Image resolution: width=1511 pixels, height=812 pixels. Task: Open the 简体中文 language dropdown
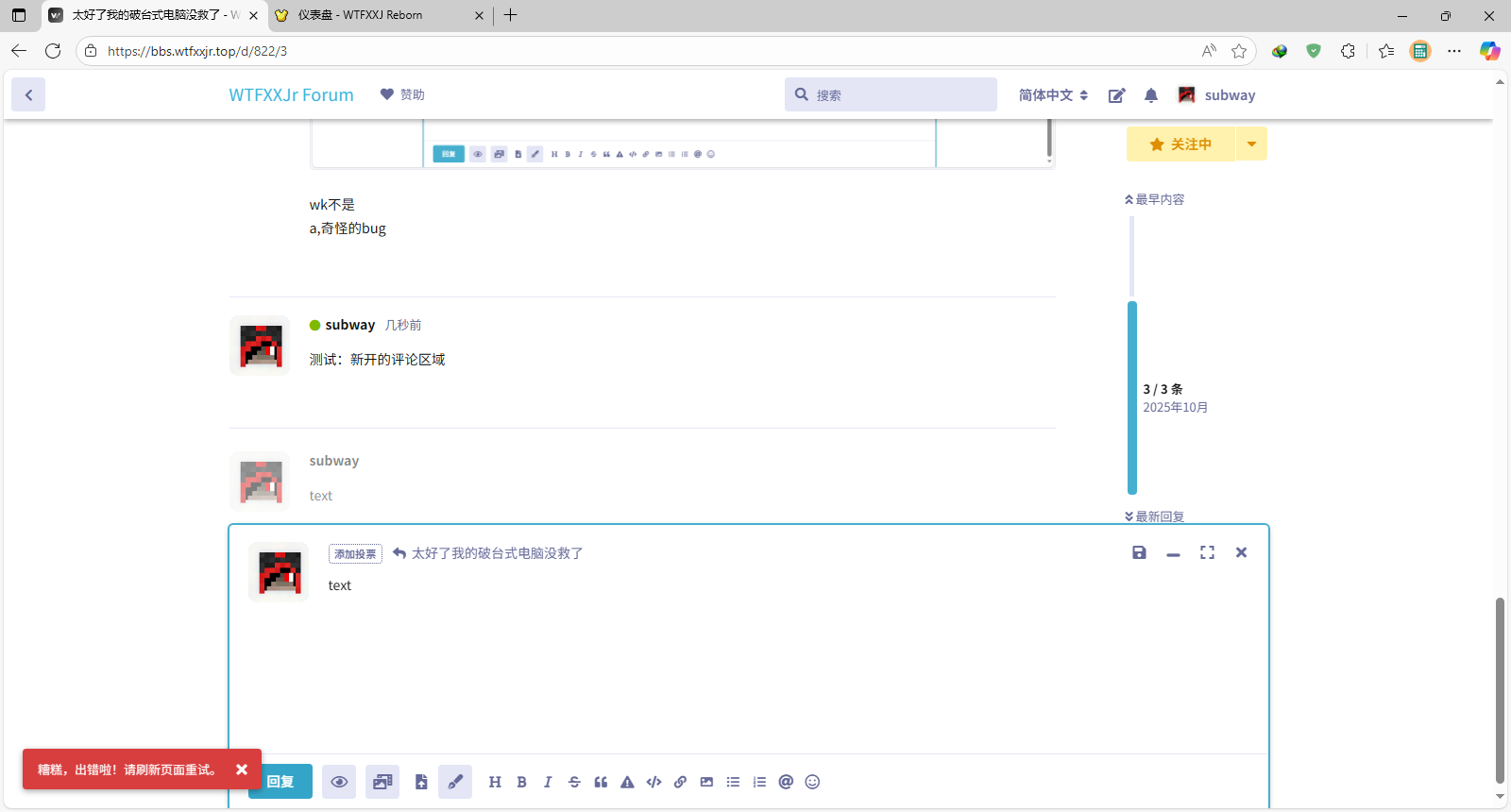[1053, 95]
